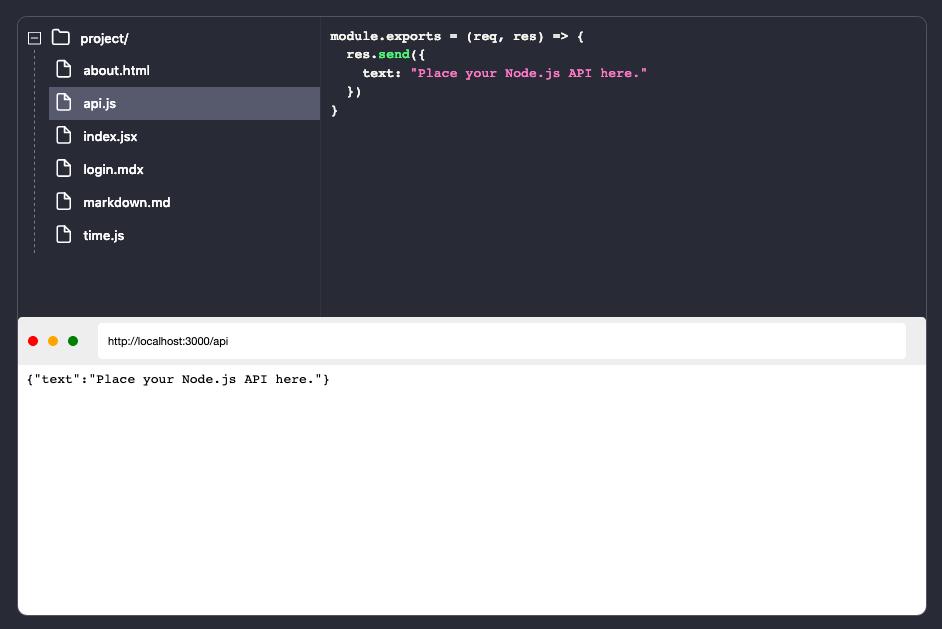Image resolution: width=942 pixels, height=629 pixels.
Task: Click the markdown.md file icon
Action: pos(64,201)
